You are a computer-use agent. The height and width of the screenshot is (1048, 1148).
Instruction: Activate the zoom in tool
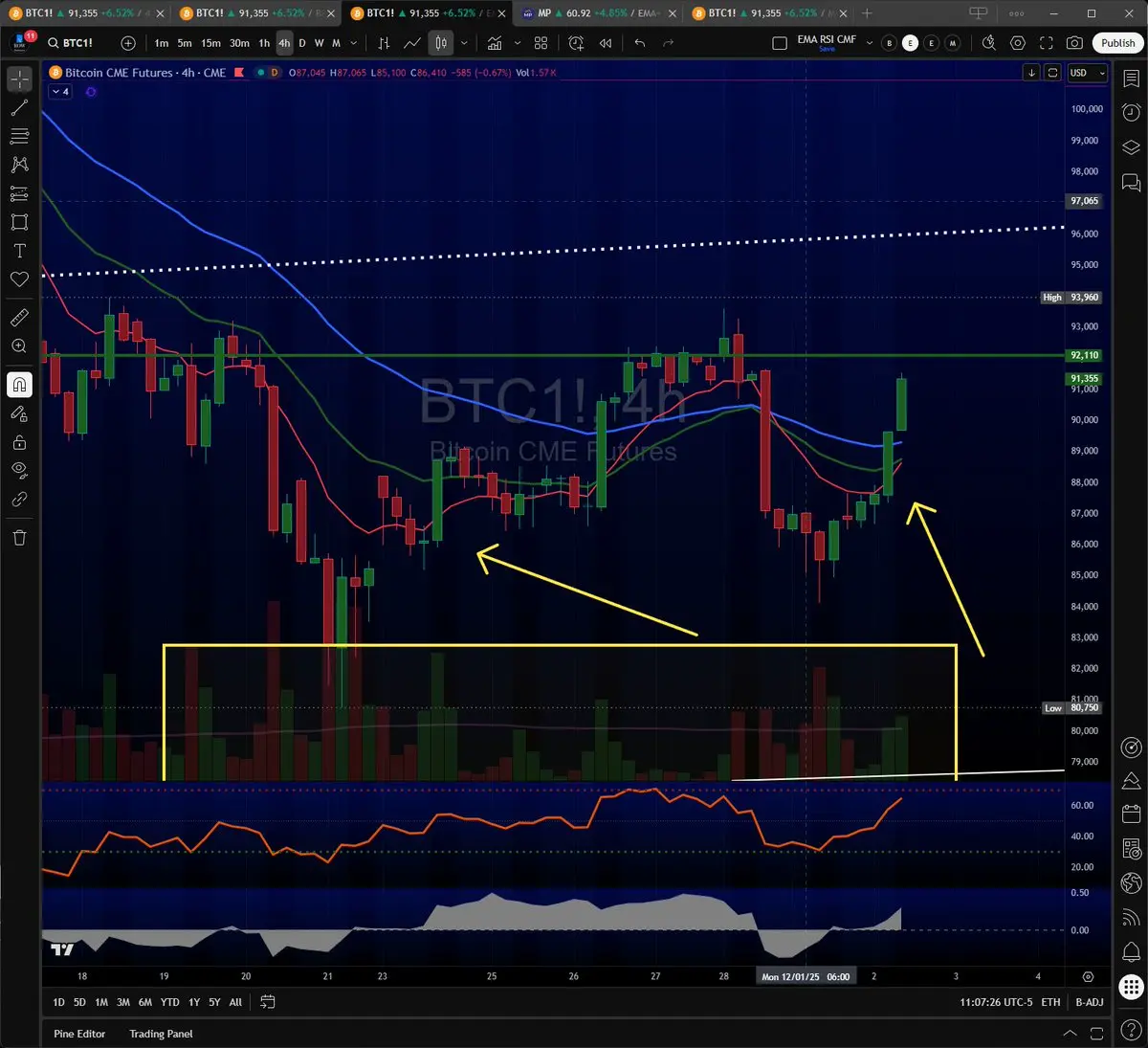click(x=19, y=346)
